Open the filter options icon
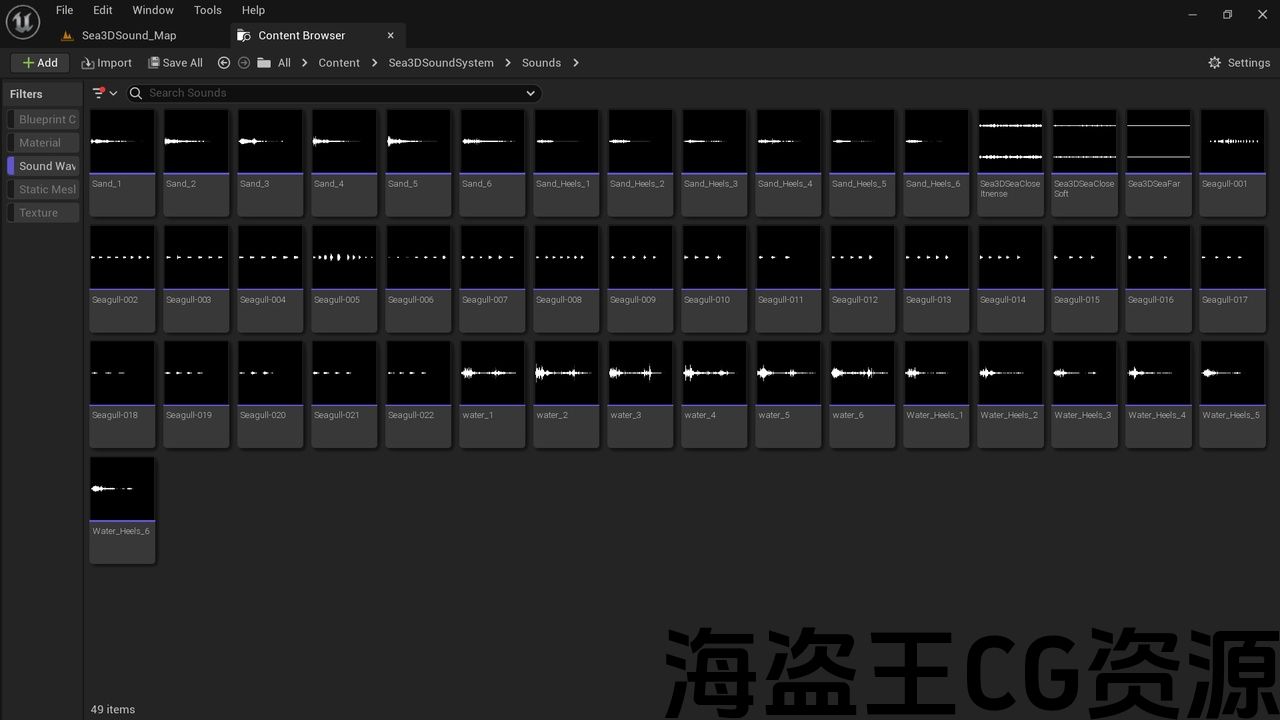The width and height of the screenshot is (1280, 720). [99, 93]
